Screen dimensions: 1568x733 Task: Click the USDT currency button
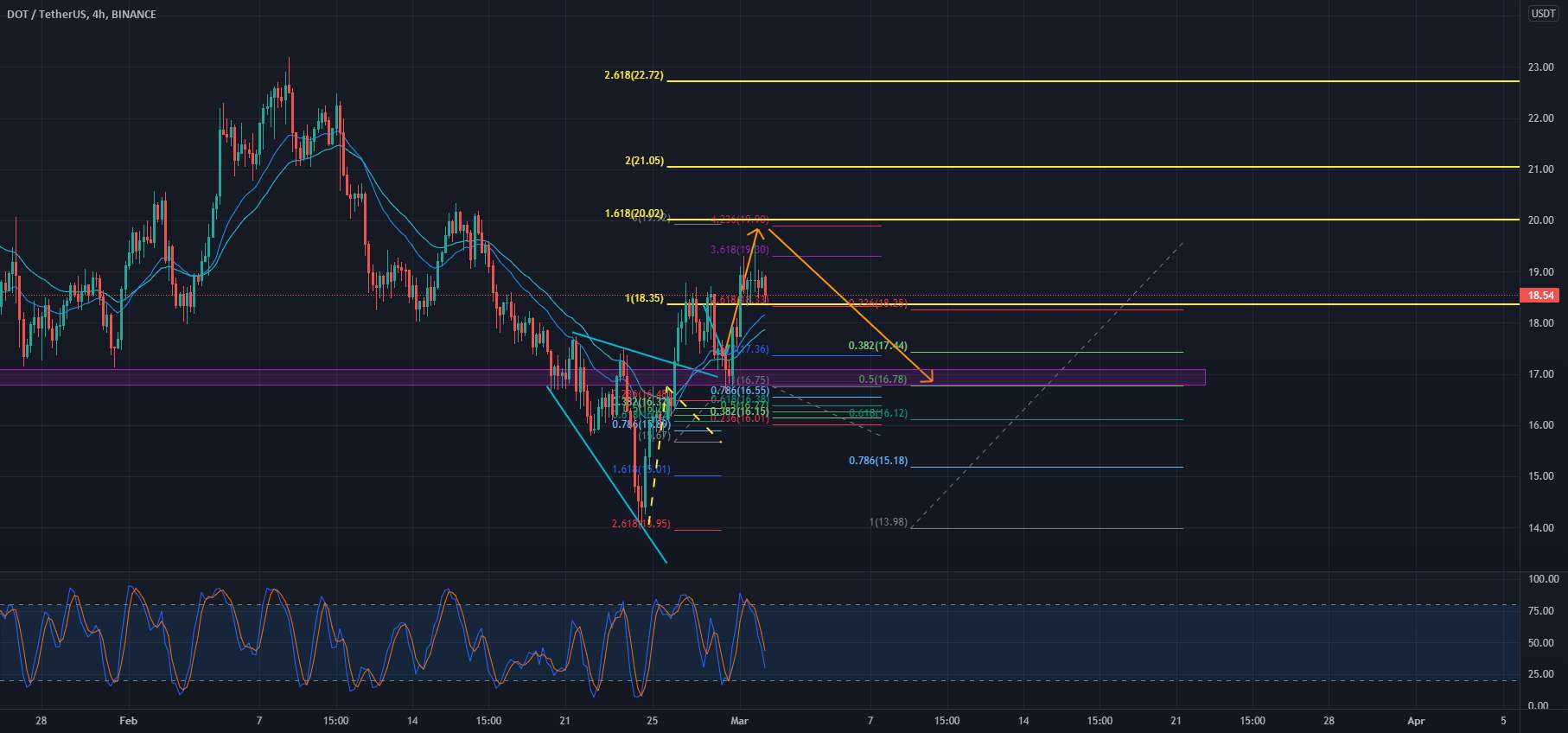click(x=1544, y=14)
